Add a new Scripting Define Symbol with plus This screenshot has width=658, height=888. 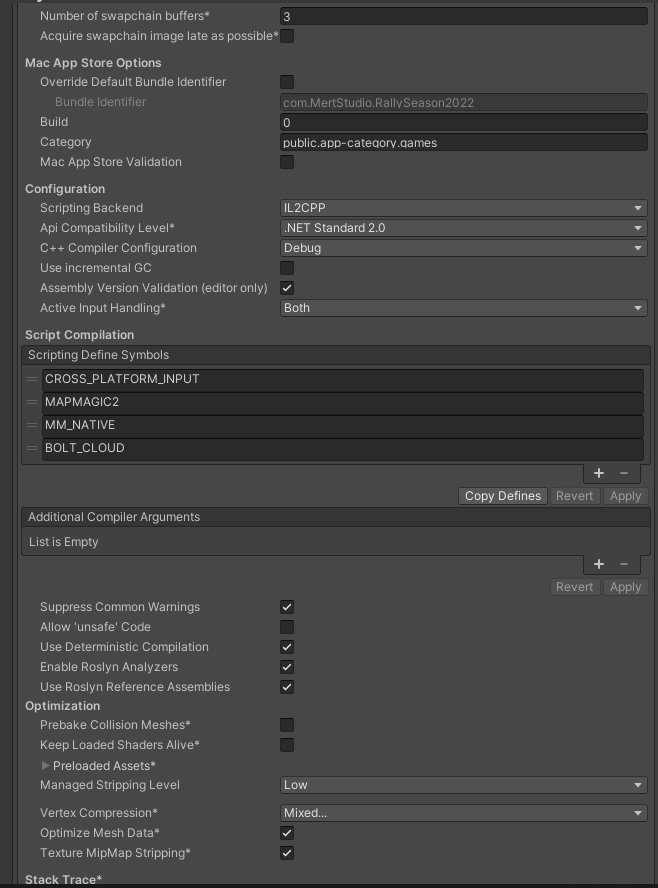click(599, 473)
